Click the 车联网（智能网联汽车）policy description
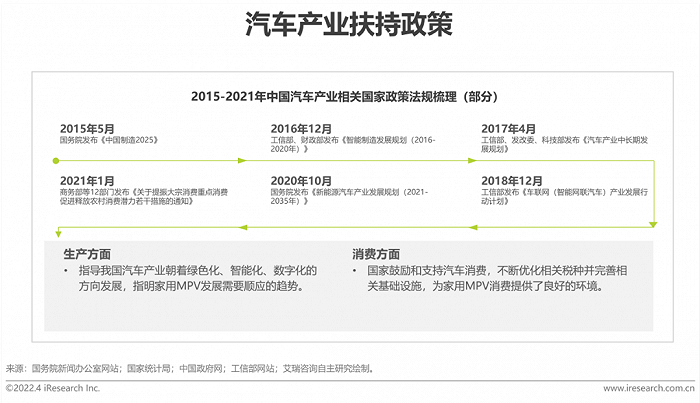Image resolution: width=700 pixels, height=403 pixels. click(564, 197)
